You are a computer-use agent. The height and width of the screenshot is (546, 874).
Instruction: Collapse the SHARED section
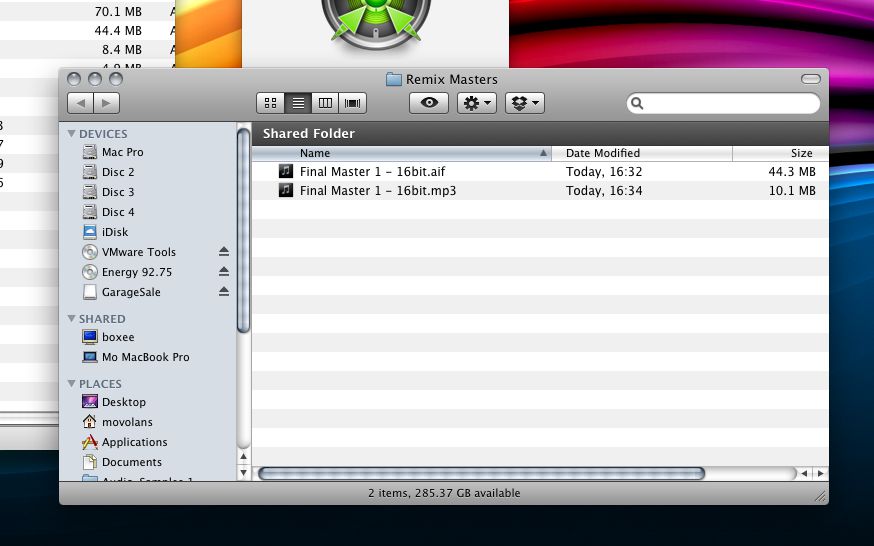tap(71, 319)
